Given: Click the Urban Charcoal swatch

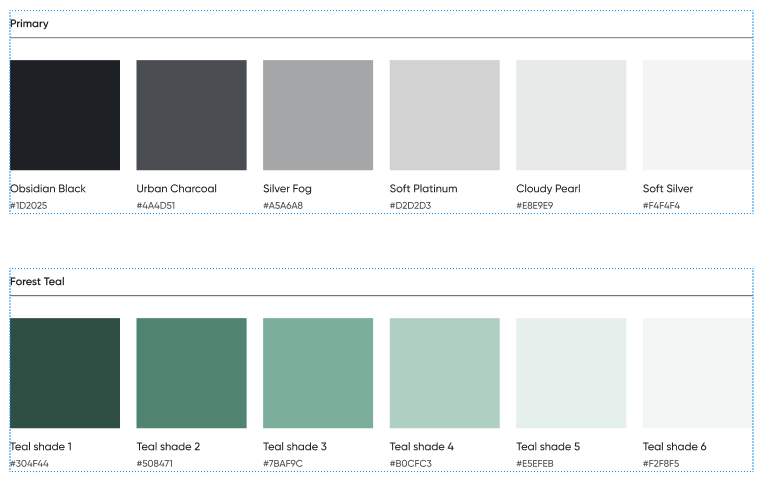Looking at the screenshot, I should (192, 115).
